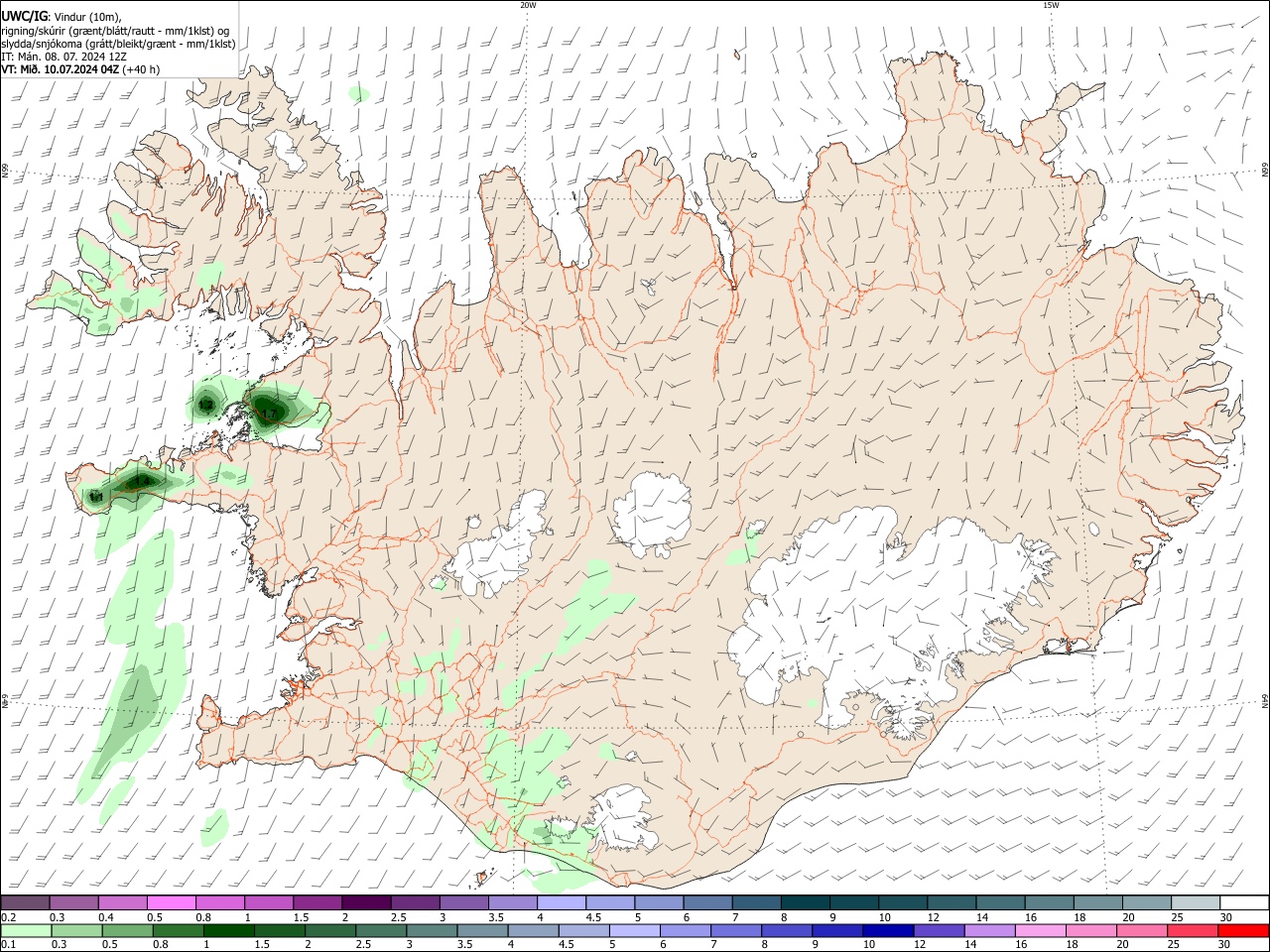Click the snow legend swatch labeled 0.2
This screenshot has width=1270, height=952.
pyautogui.click(x=25, y=902)
